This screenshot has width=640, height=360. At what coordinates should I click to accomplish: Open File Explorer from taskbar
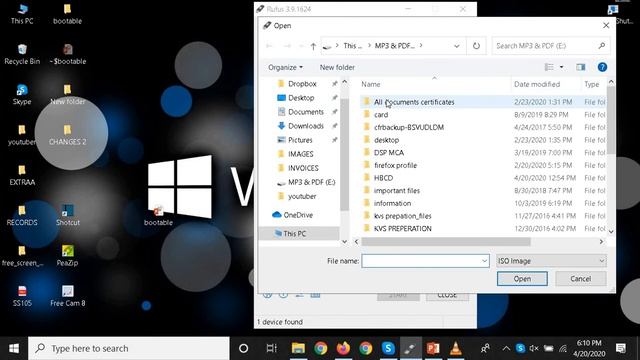point(298,348)
